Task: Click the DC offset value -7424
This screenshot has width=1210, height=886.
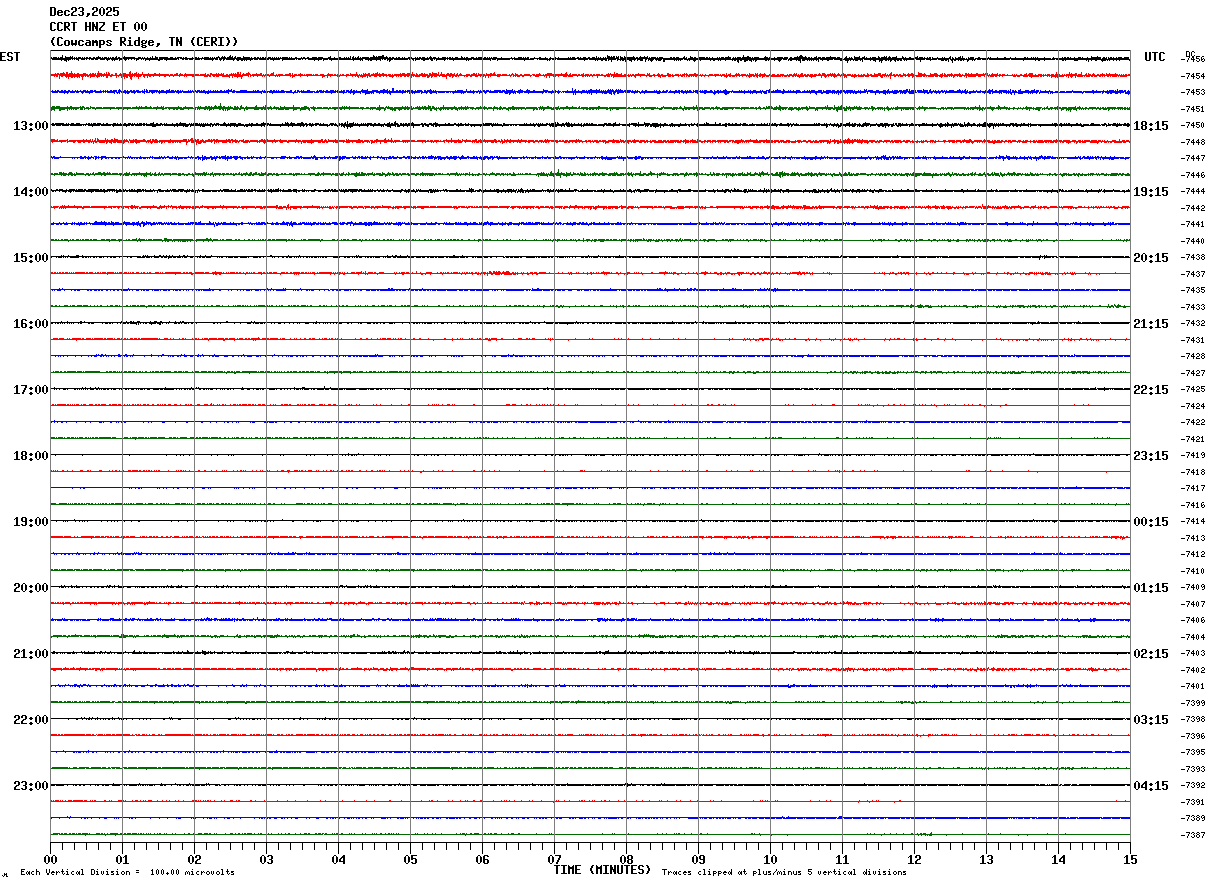Action: 1192,406
